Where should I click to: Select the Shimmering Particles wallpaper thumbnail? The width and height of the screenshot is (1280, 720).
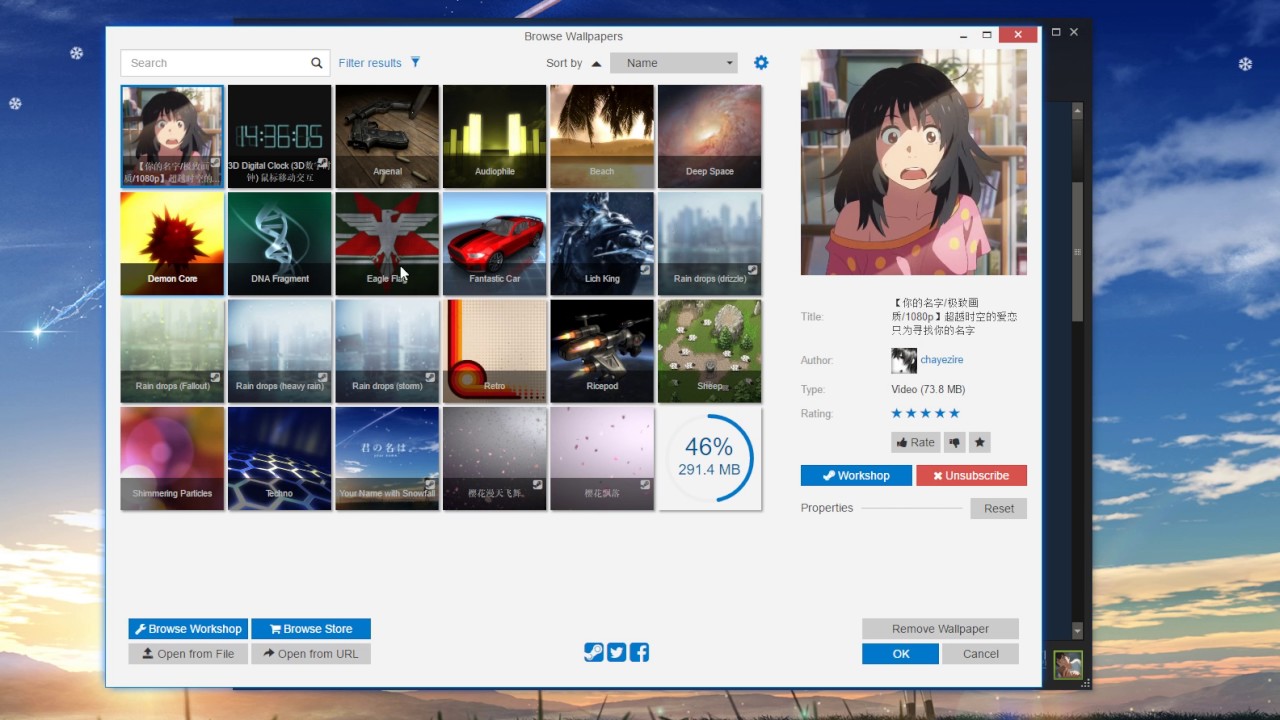(x=172, y=458)
